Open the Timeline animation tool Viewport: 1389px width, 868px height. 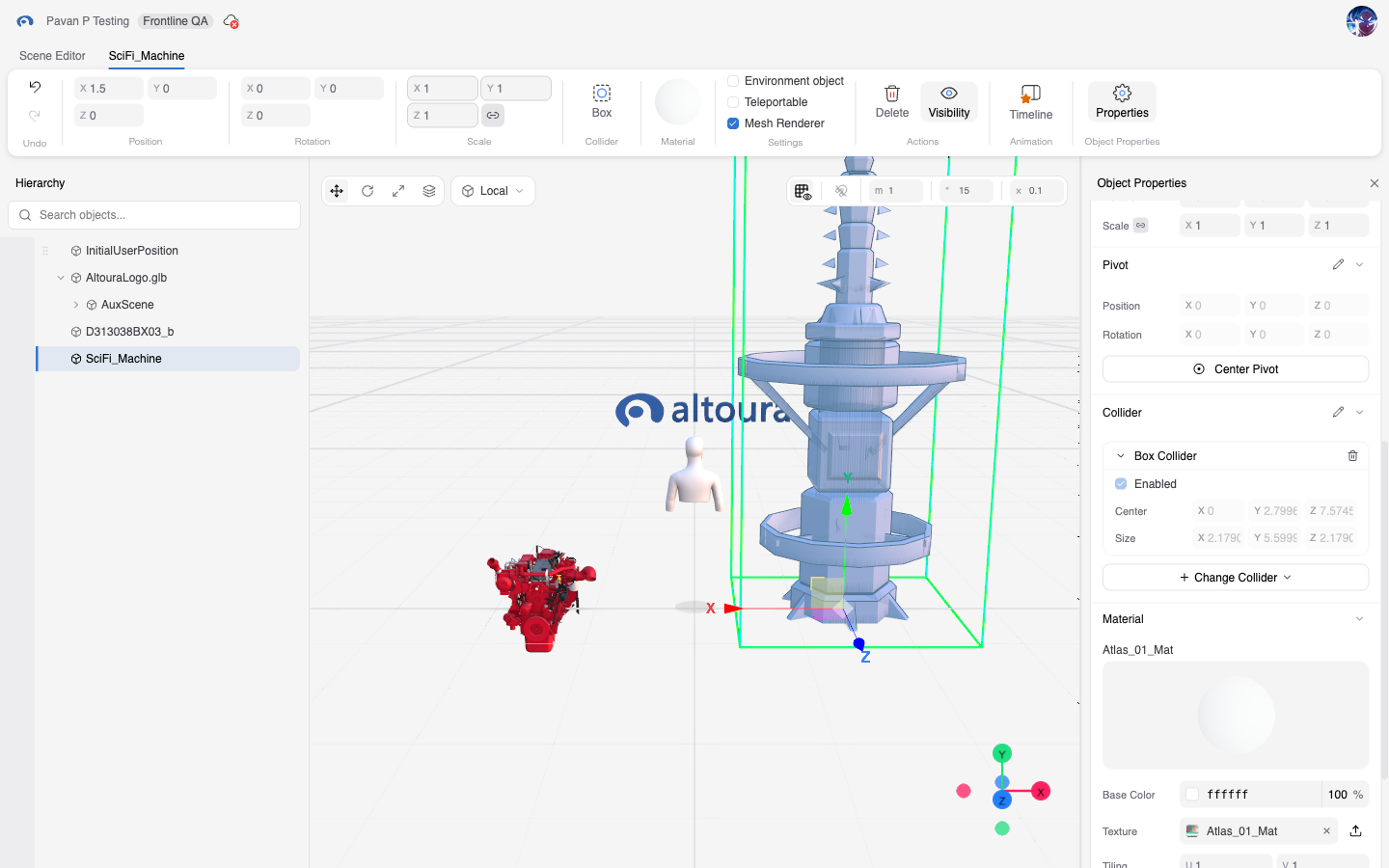(1031, 101)
